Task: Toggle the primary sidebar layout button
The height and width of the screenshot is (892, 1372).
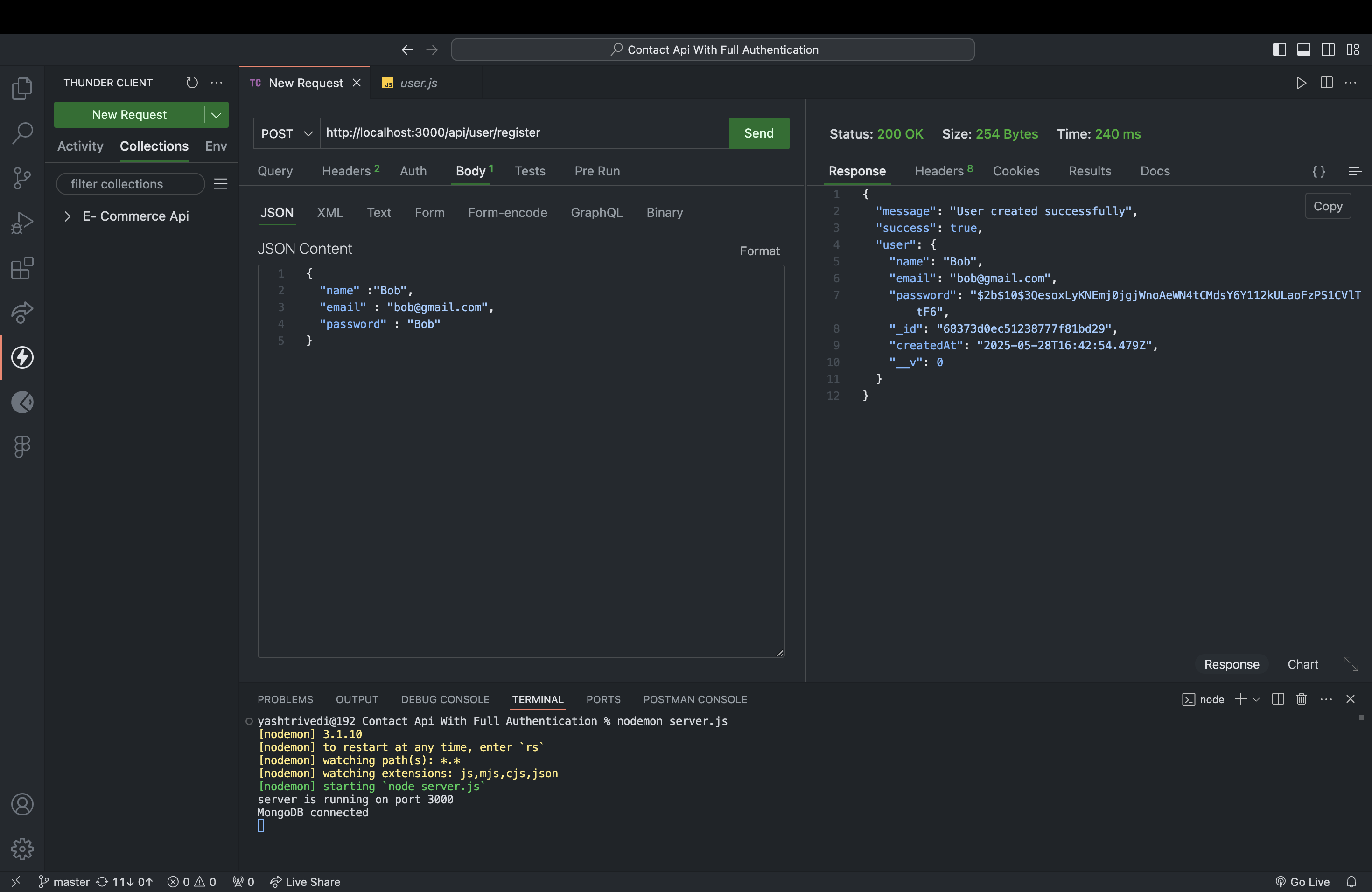Action: click(x=1279, y=49)
